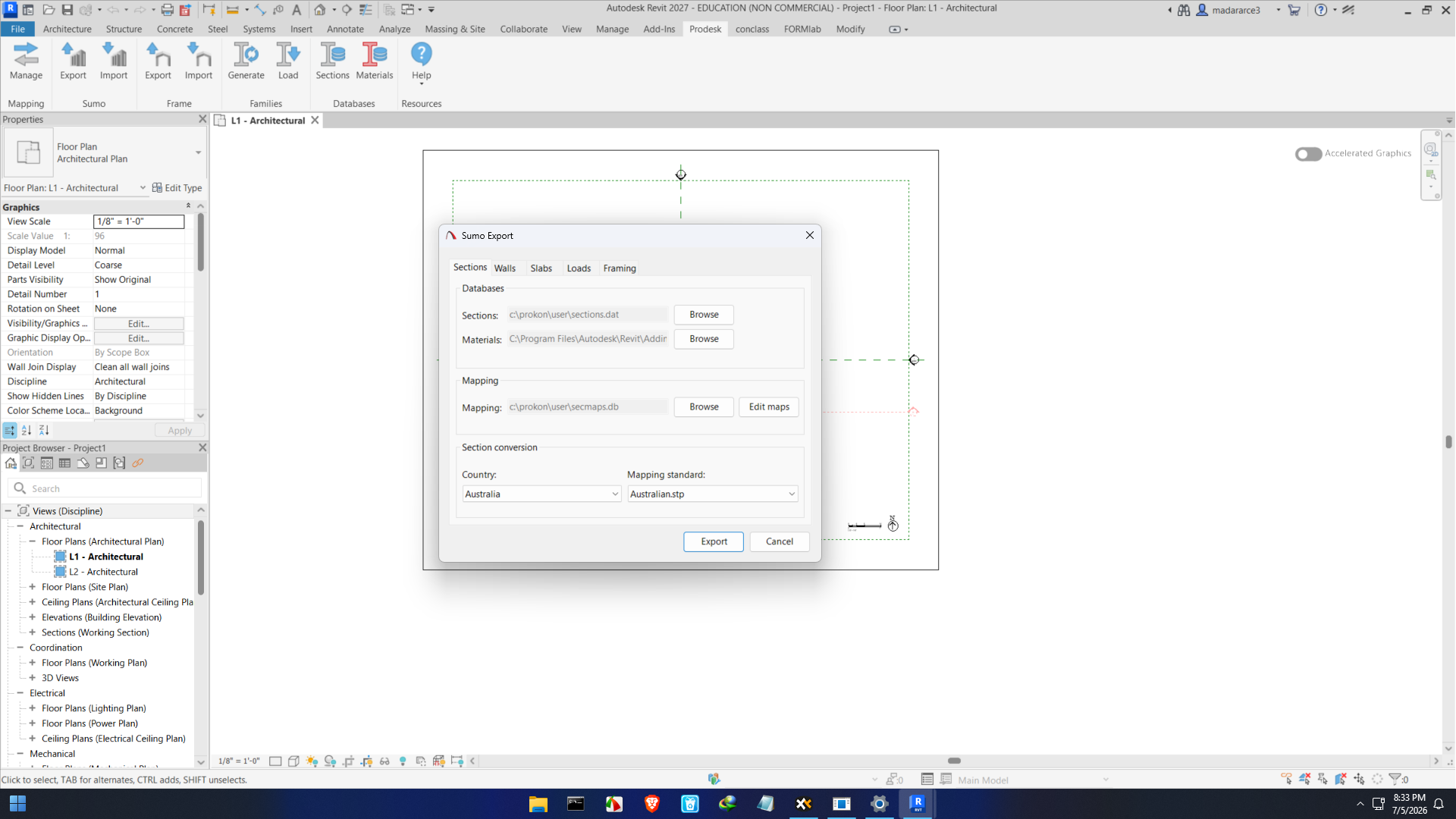Toggle the Accelerated Graphics switch
Image resolution: width=1456 pixels, height=819 pixels.
point(1308,153)
